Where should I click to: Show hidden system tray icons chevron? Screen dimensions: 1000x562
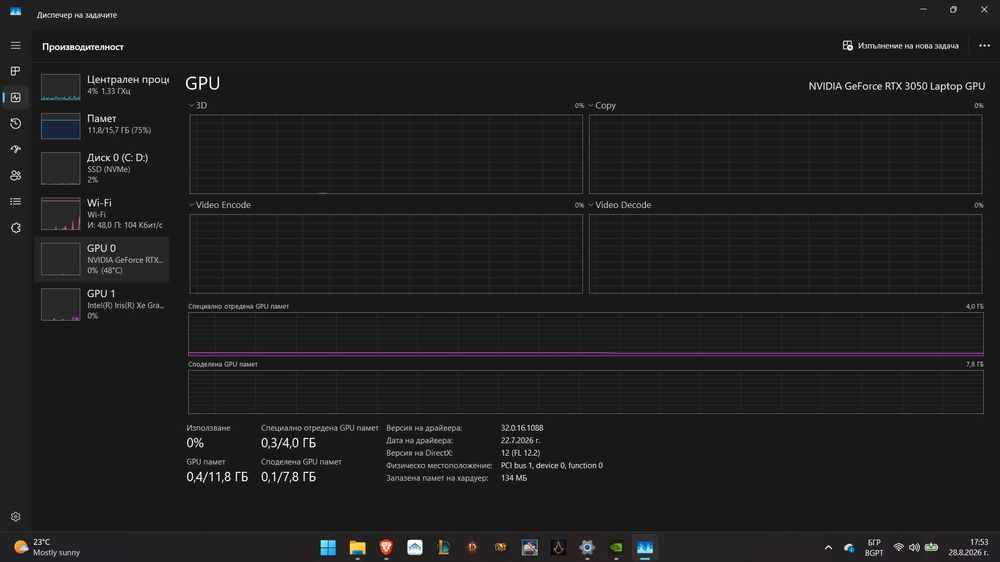tap(828, 547)
